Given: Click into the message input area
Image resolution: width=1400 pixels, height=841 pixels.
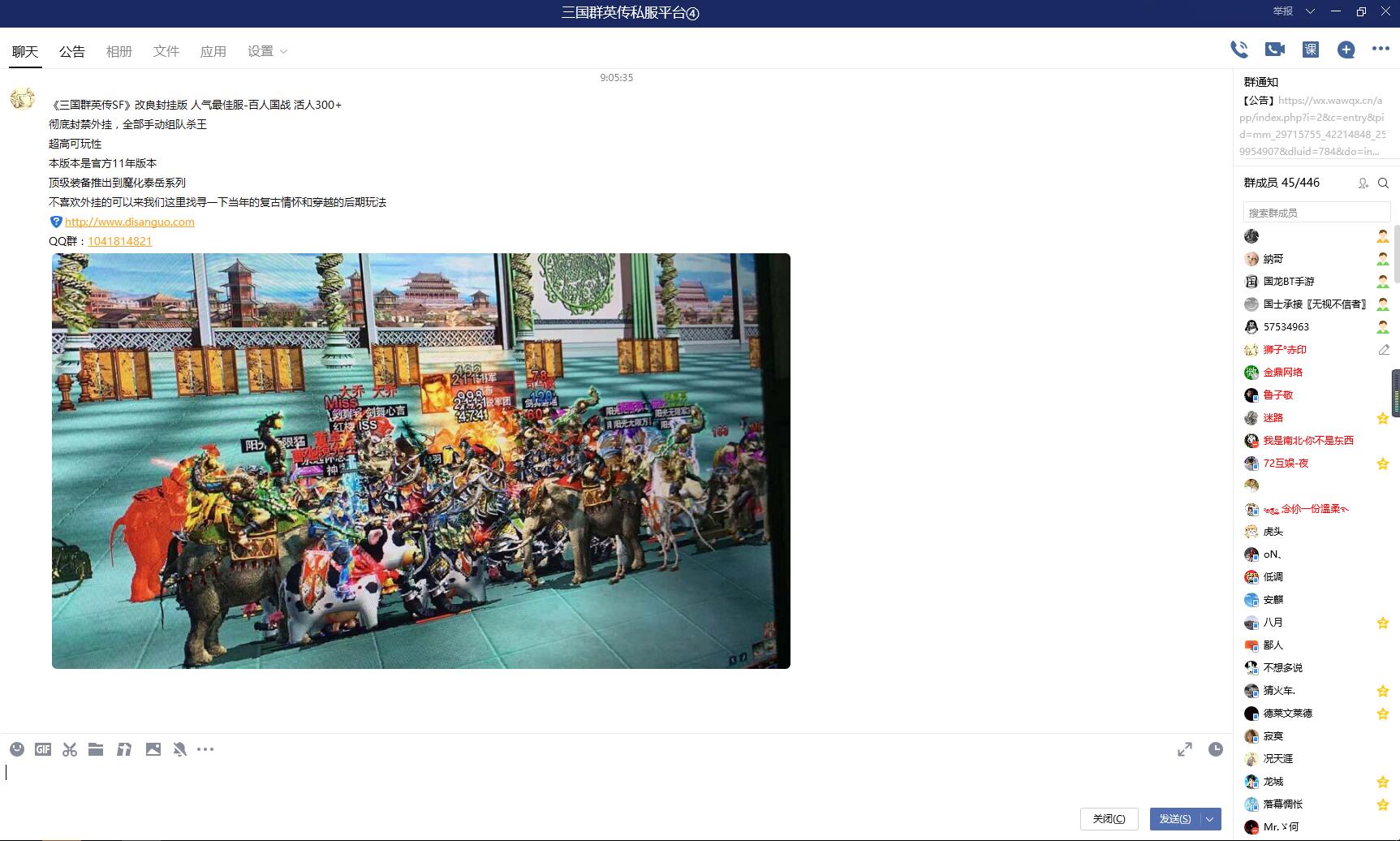Looking at the screenshot, I should pos(617,781).
